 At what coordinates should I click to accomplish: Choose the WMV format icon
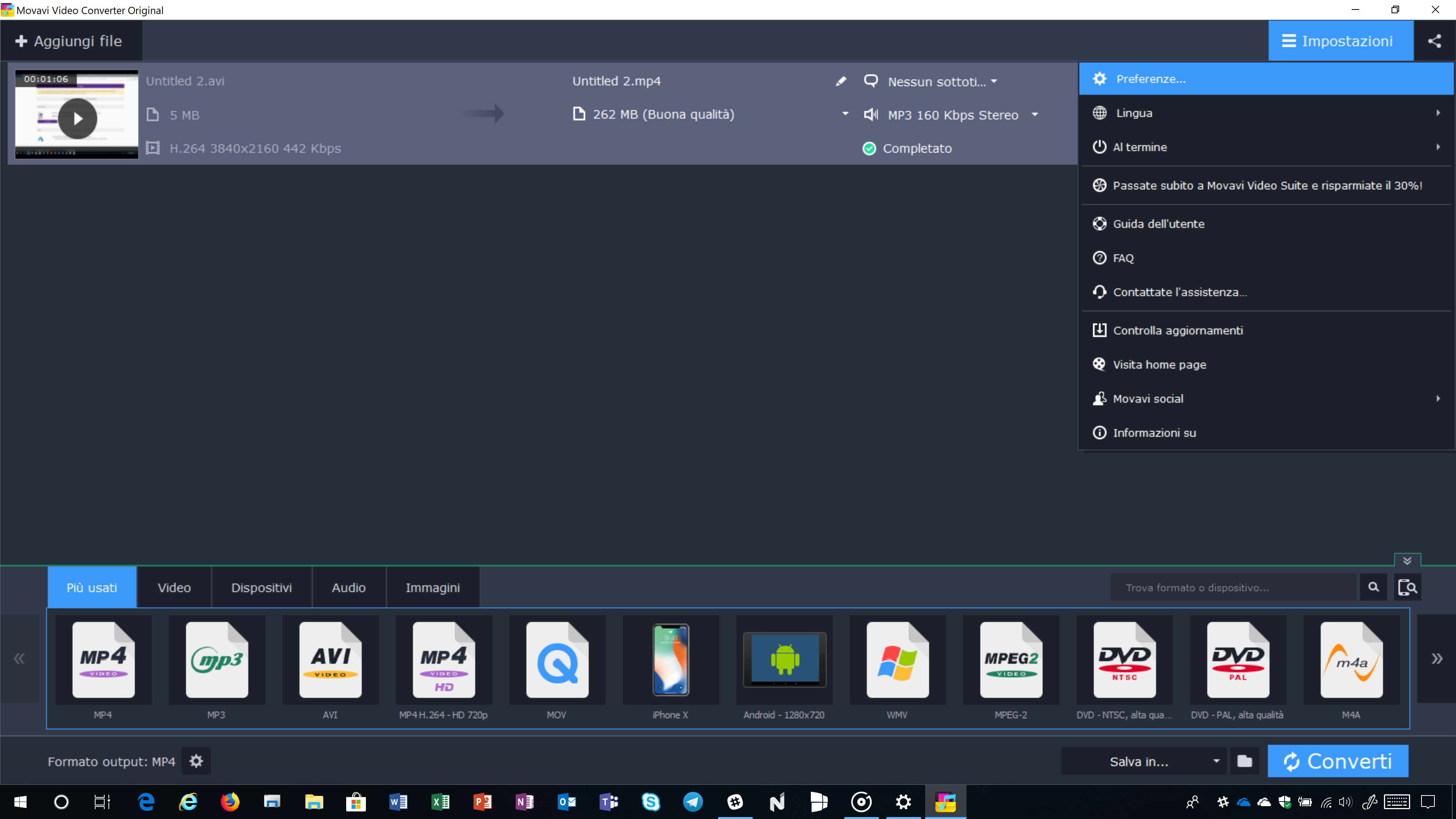pos(897,660)
